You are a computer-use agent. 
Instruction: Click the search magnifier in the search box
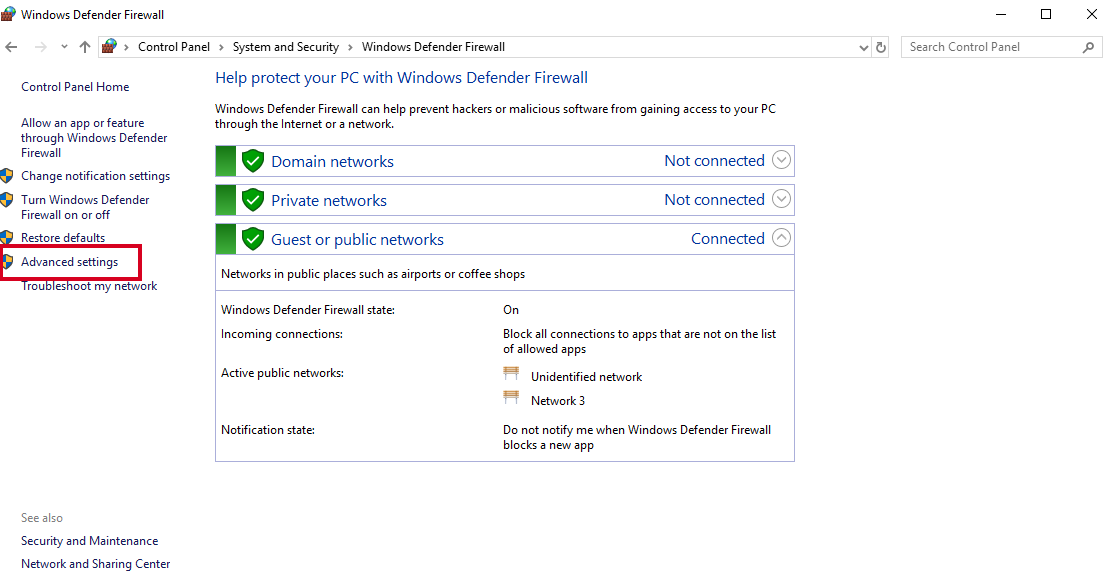coord(1089,47)
